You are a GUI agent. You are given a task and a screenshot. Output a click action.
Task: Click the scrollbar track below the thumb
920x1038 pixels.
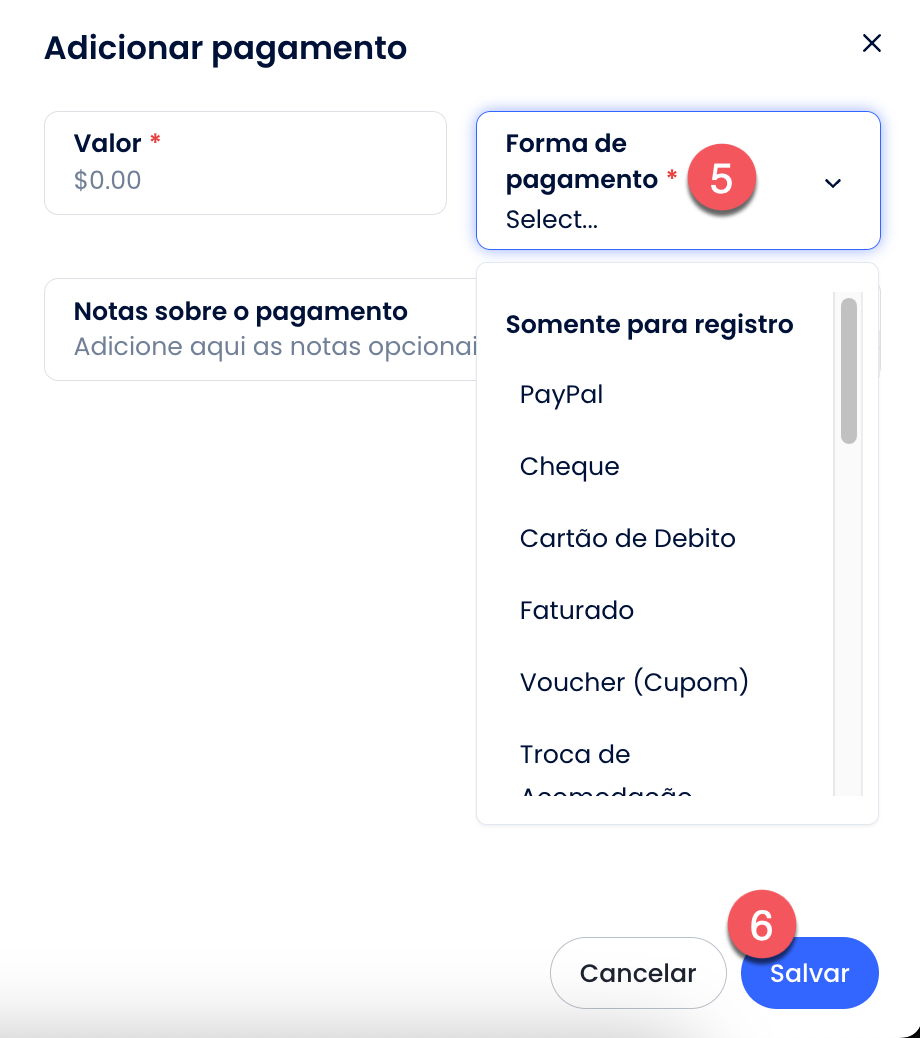tap(849, 619)
